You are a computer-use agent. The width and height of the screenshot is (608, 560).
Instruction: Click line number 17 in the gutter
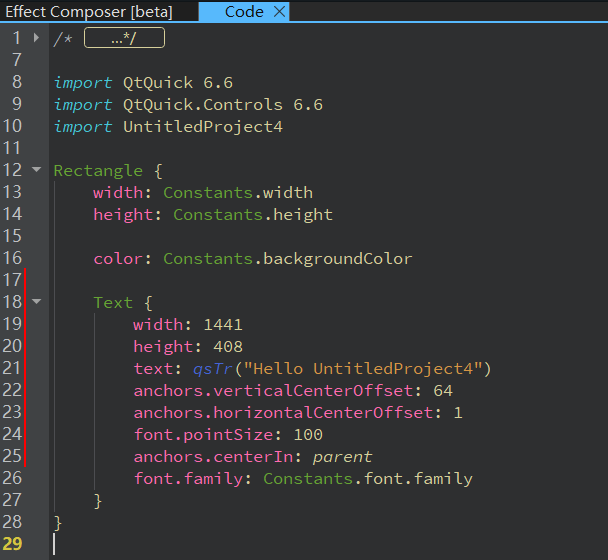(x=12, y=280)
